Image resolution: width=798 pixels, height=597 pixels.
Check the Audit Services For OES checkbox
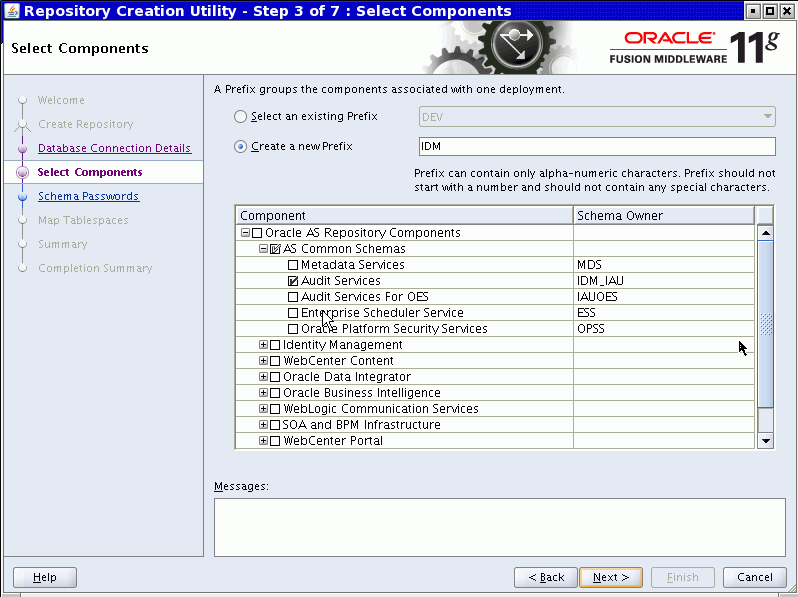[x=293, y=297]
